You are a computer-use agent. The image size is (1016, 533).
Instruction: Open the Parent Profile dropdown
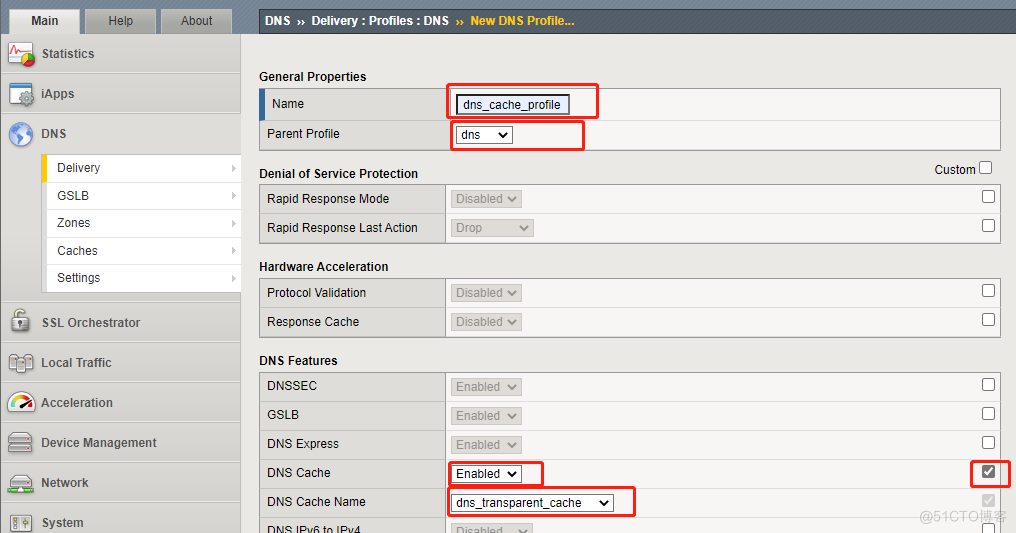click(x=484, y=134)
